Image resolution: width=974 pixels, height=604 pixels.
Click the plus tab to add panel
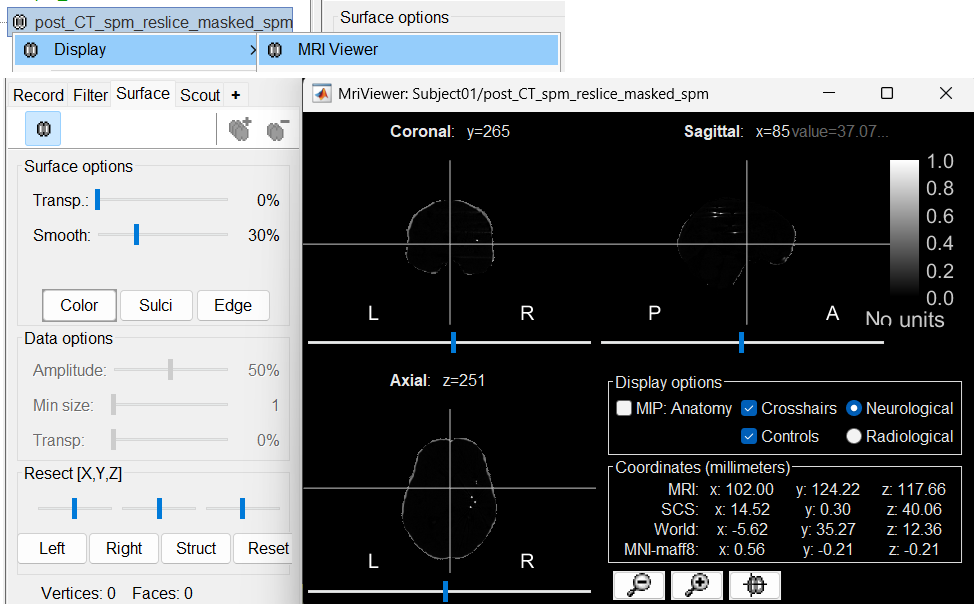click(236, 95)
